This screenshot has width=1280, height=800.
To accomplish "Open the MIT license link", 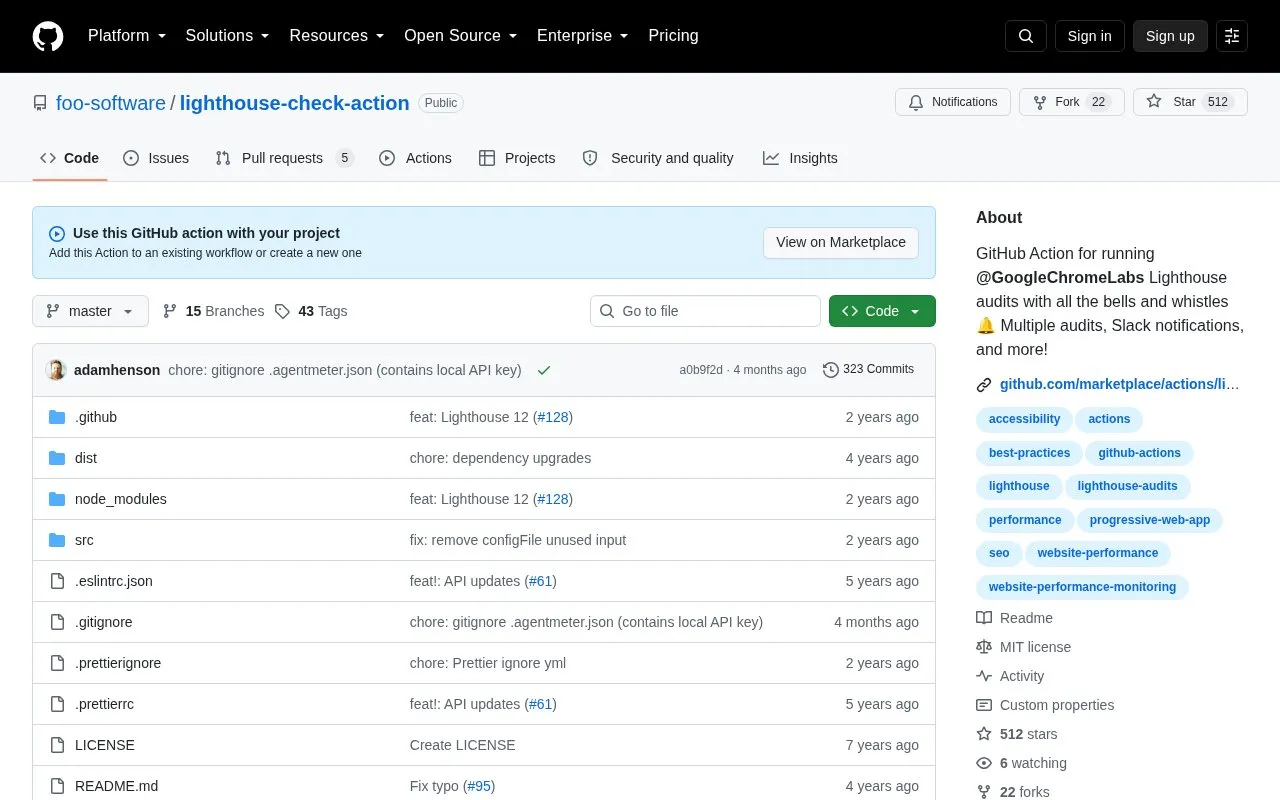I will click(x=1024, y=647).
